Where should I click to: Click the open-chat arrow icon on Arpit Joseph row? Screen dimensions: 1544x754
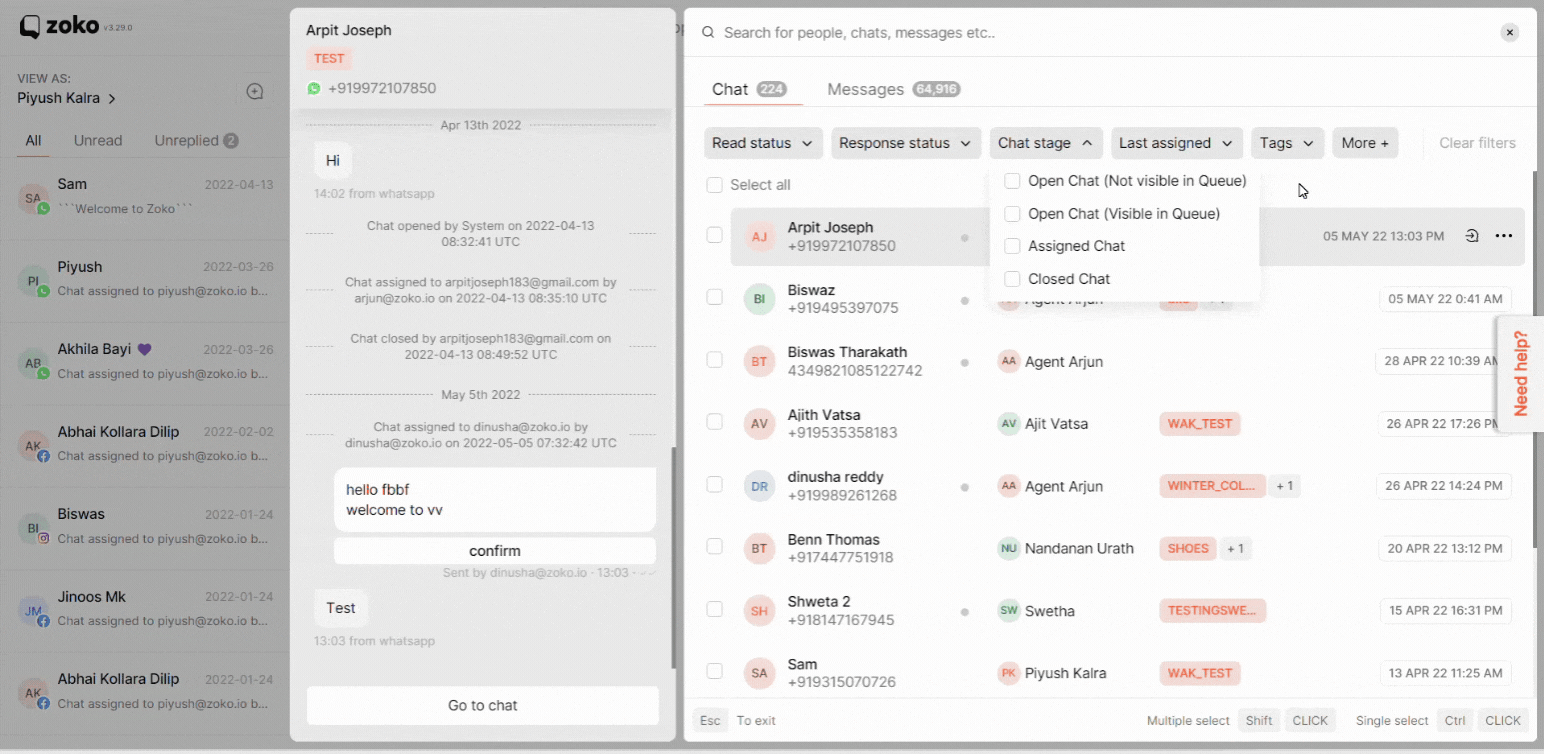pos(1472,236)
